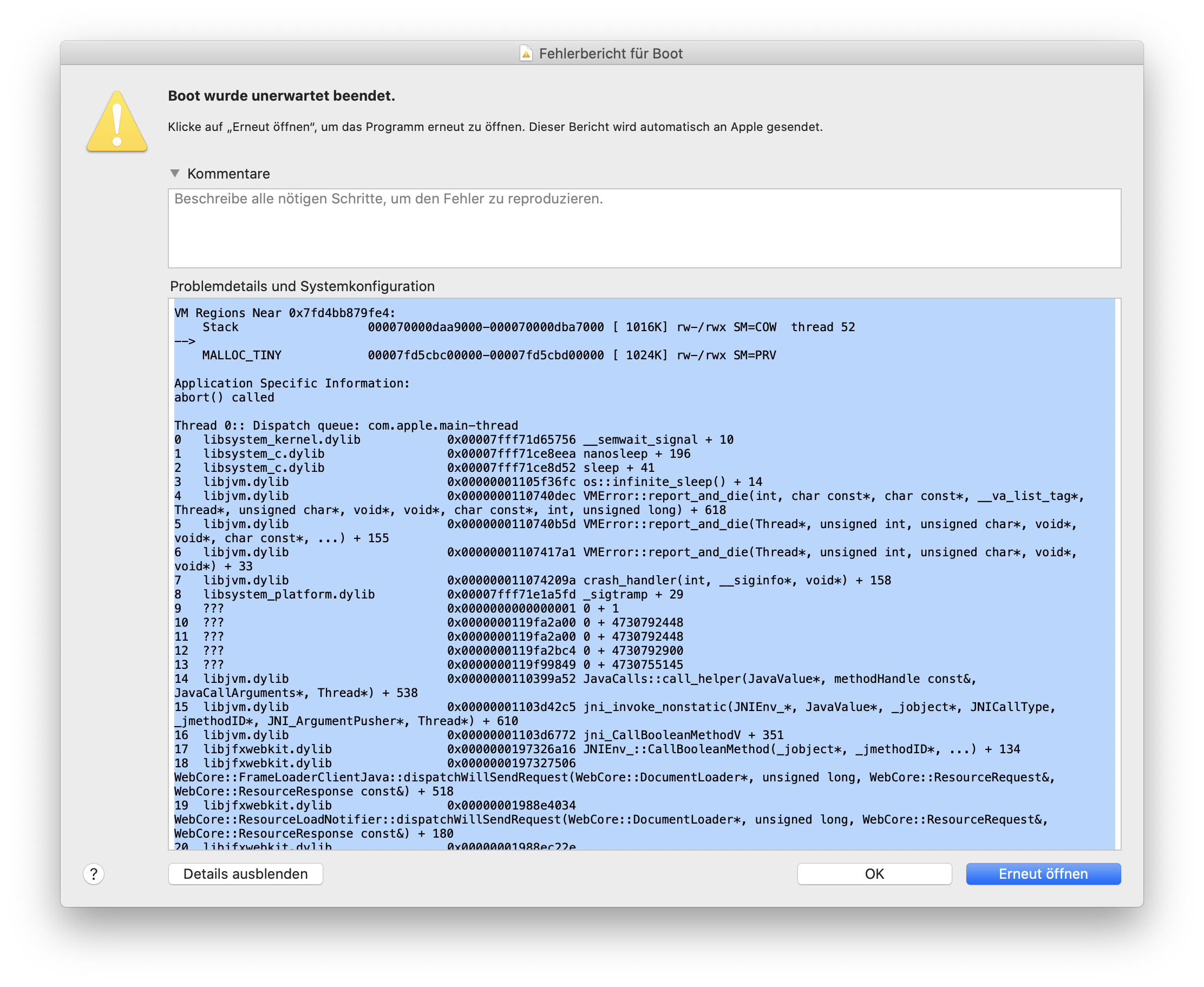Screen dimensions: 1204x987
Task: Click the window title Fehlerbericht für Boot
Action: [x=610, y=53]
